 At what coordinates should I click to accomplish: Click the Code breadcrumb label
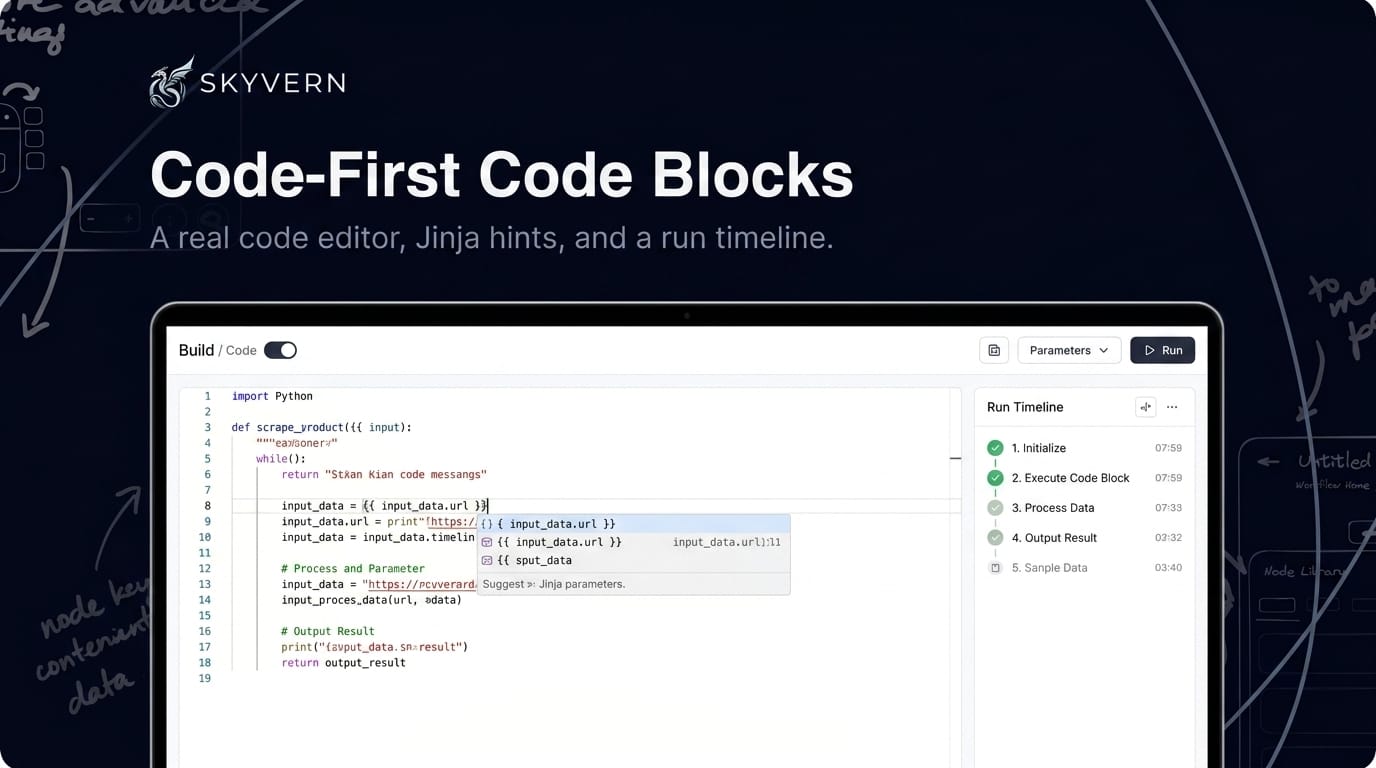[241, 350]
